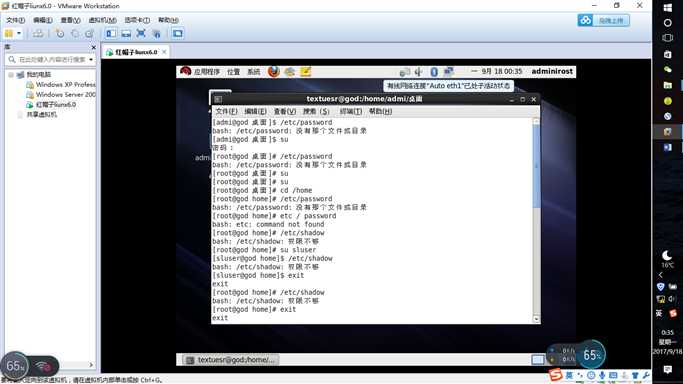This screenshot has height=384, width=683.
Task: Click the terminal scrollbar down arrow
Action: coord(536,319)
